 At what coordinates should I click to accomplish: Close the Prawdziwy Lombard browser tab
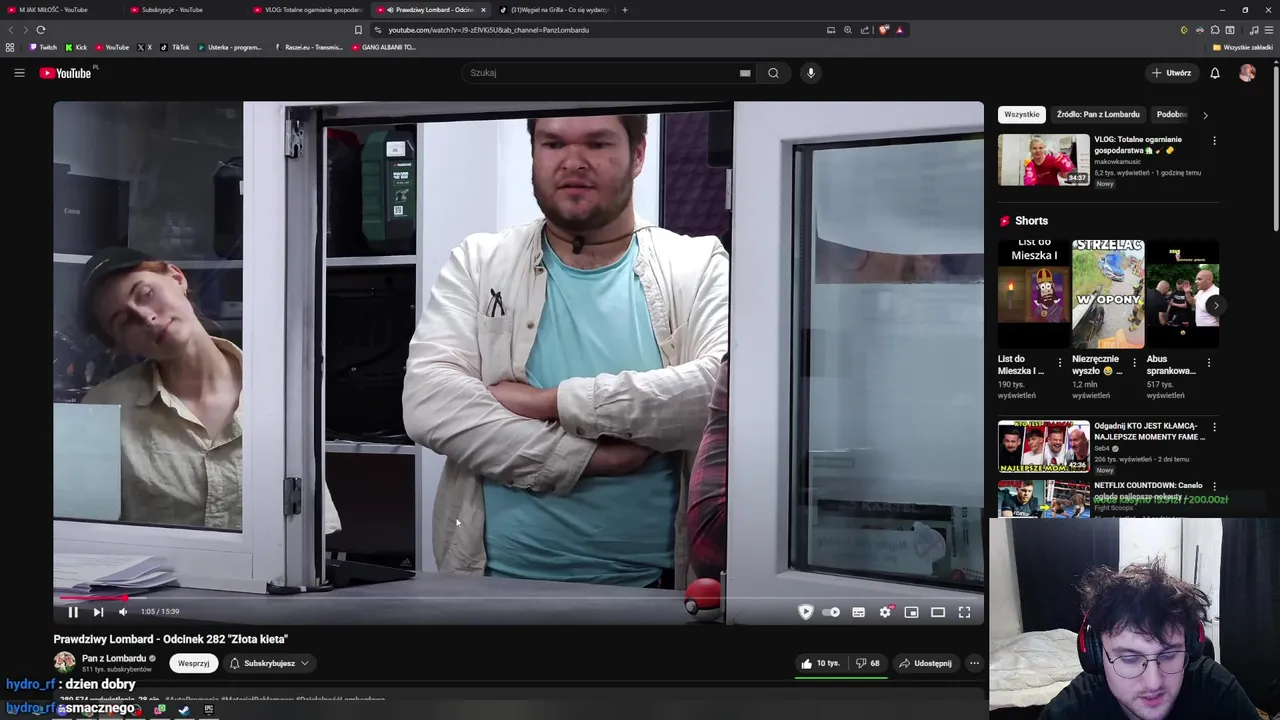coord(483,10)
